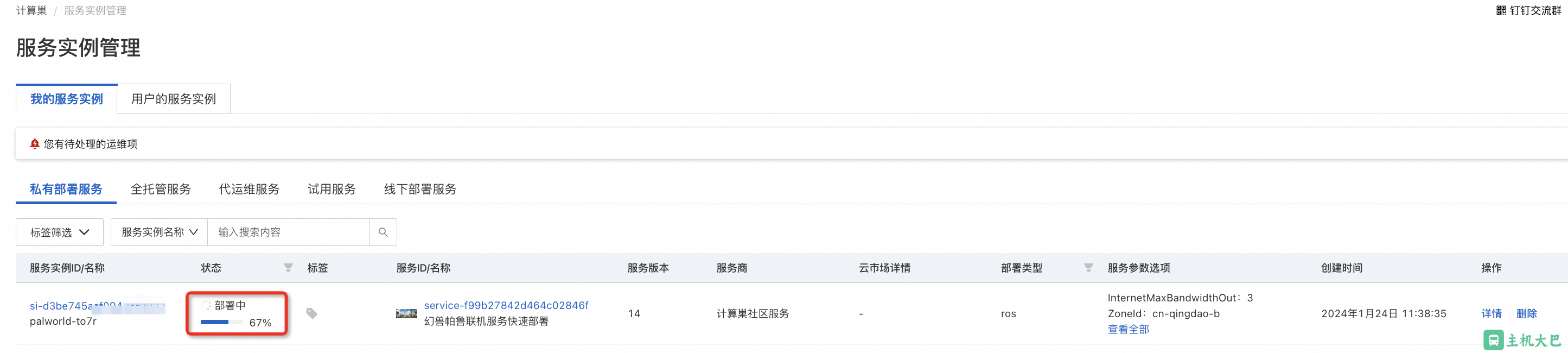Open the 代运维服务 sub-tab
Viewport: 1568px width, 353px height.
(249, 189)
